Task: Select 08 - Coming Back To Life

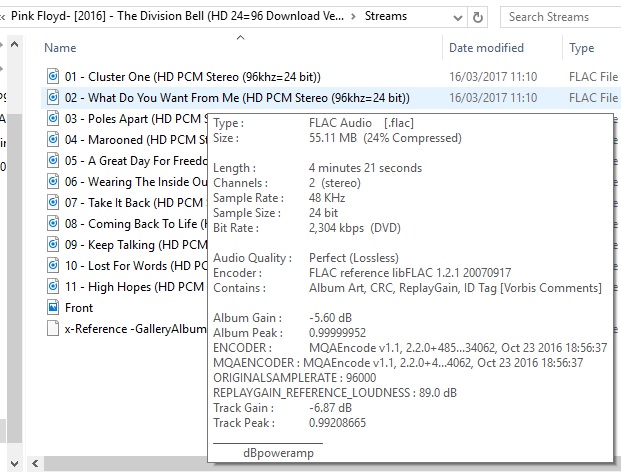Action: (x=136, y=223)
